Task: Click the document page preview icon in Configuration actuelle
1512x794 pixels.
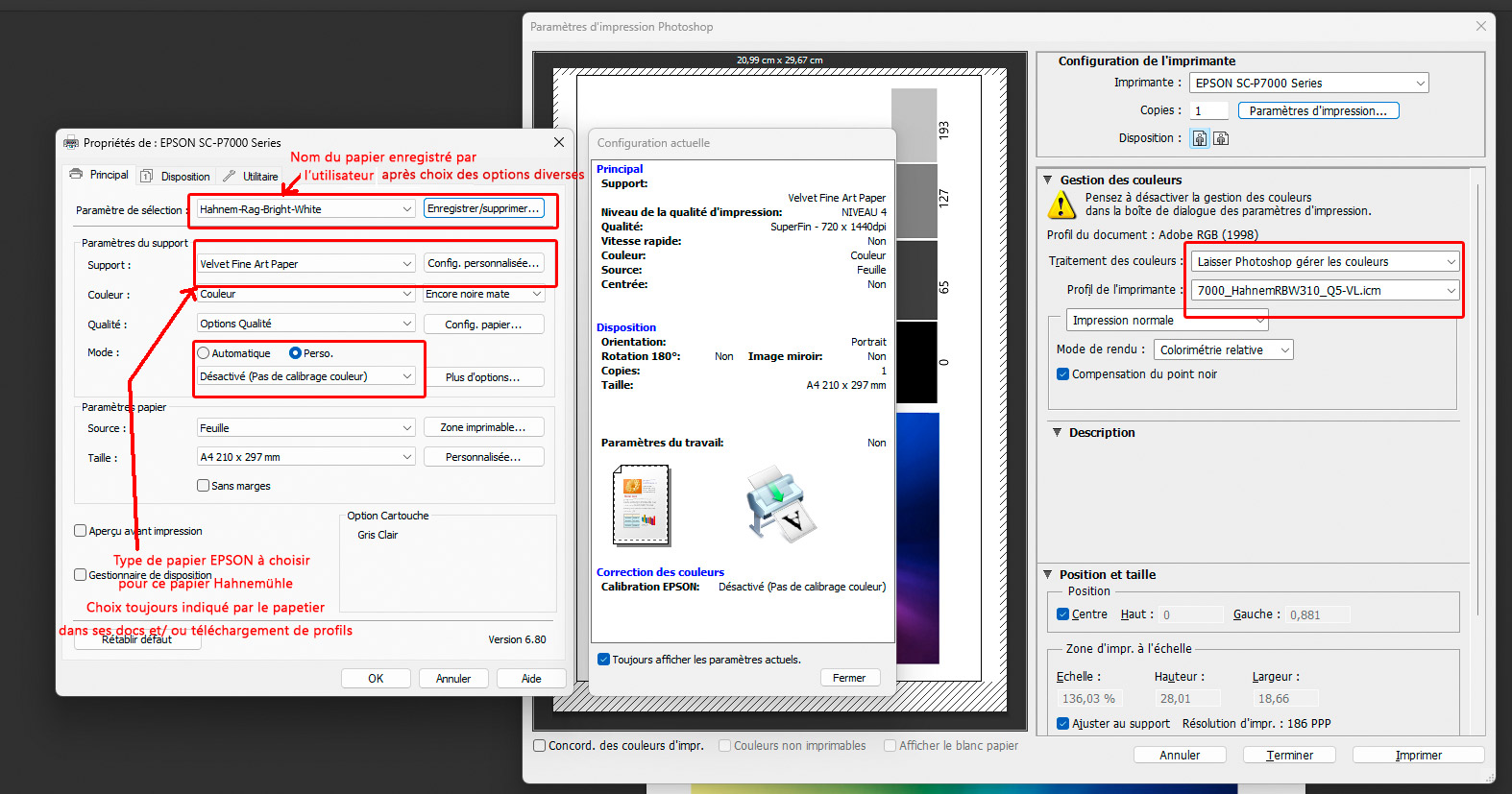Action: click(x=641, y=505)
